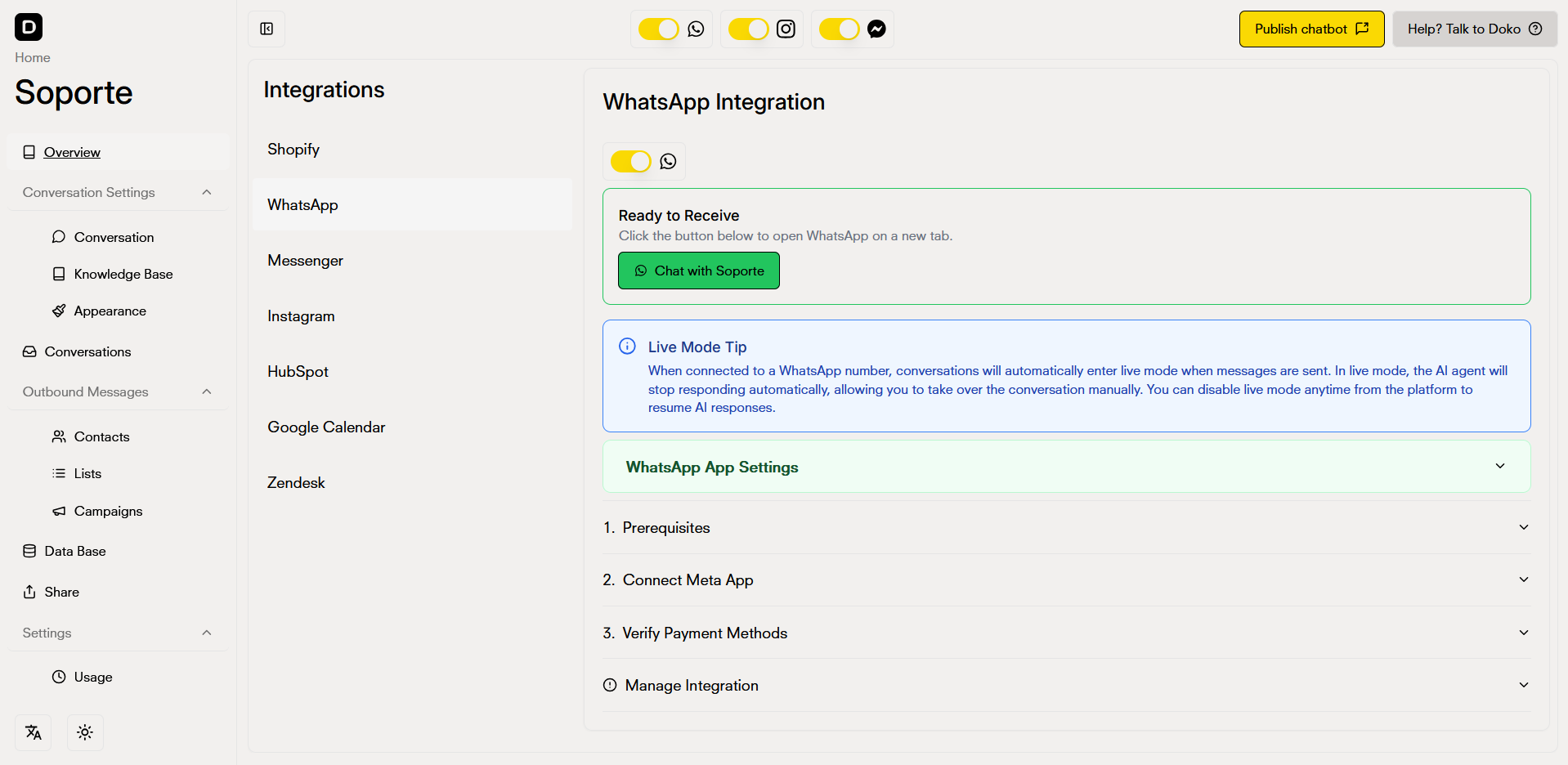Open the Appearance page
Image resolution: width=1568 pixels, height=765 pixels.
110,311
